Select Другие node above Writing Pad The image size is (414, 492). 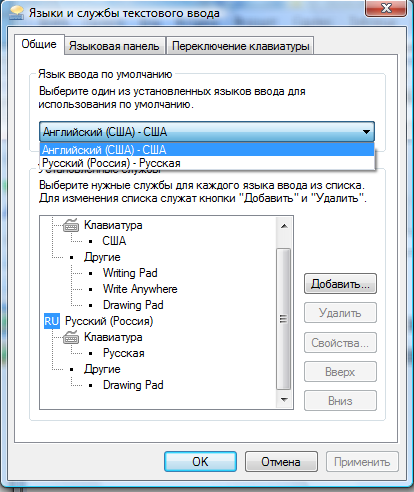[102, 257]
